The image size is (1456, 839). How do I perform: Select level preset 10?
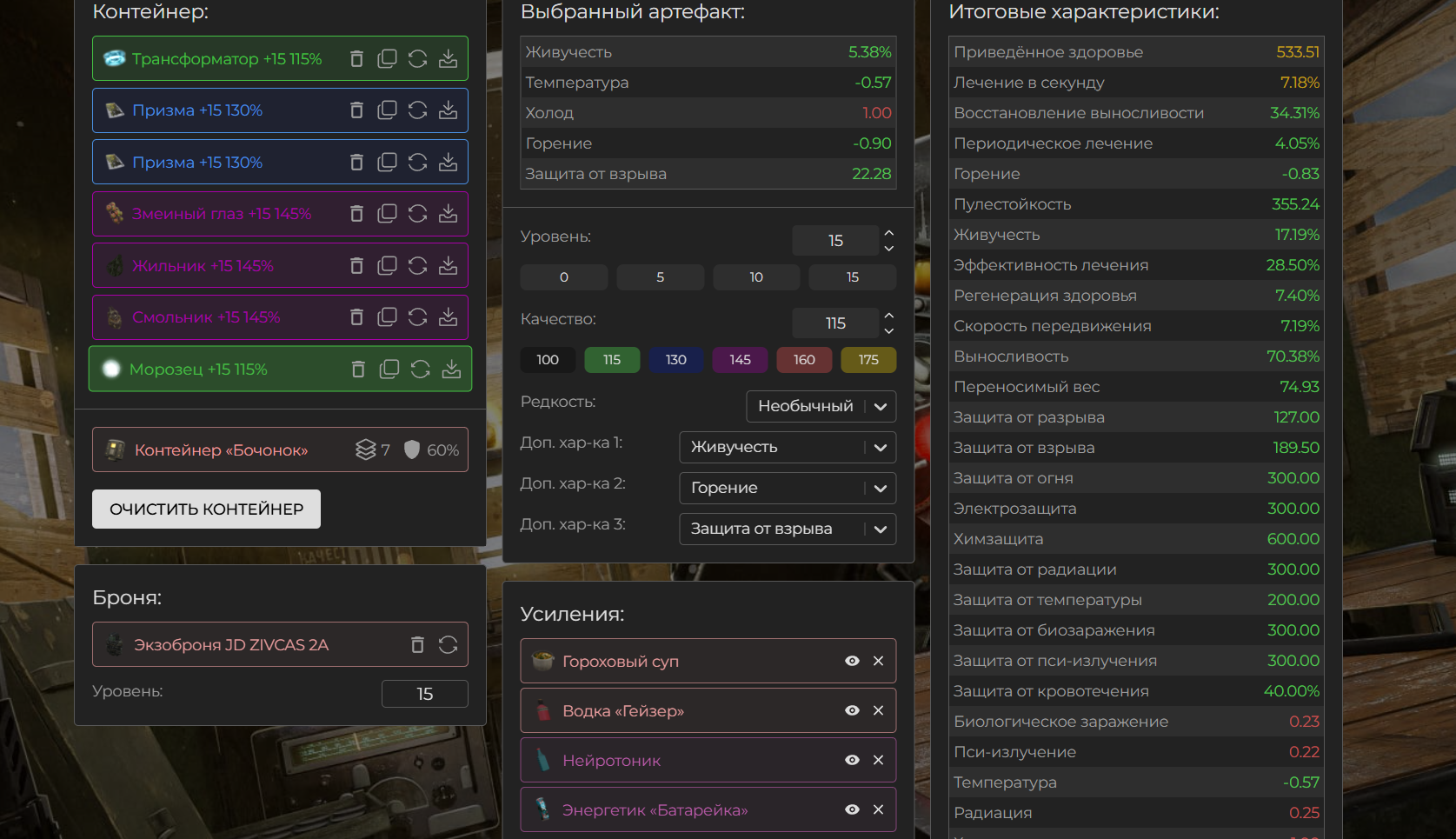[x=756, y=277]
